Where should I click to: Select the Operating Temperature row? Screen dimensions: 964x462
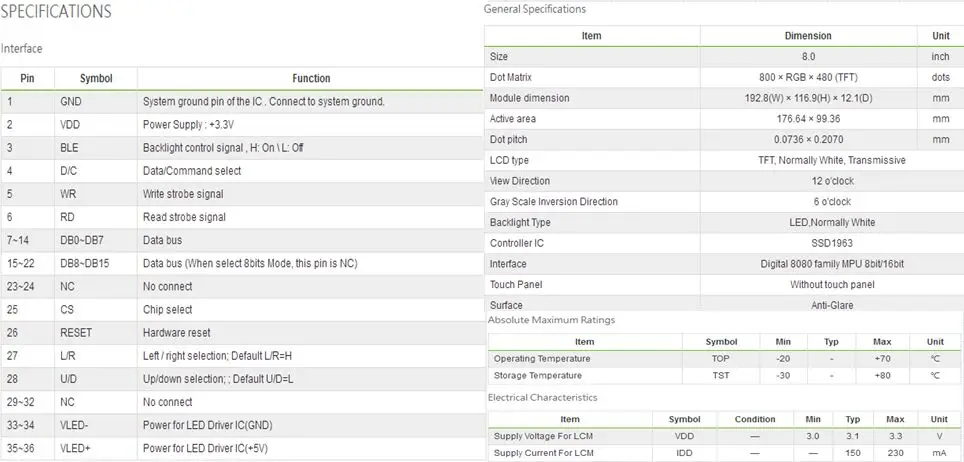(724, 359)
